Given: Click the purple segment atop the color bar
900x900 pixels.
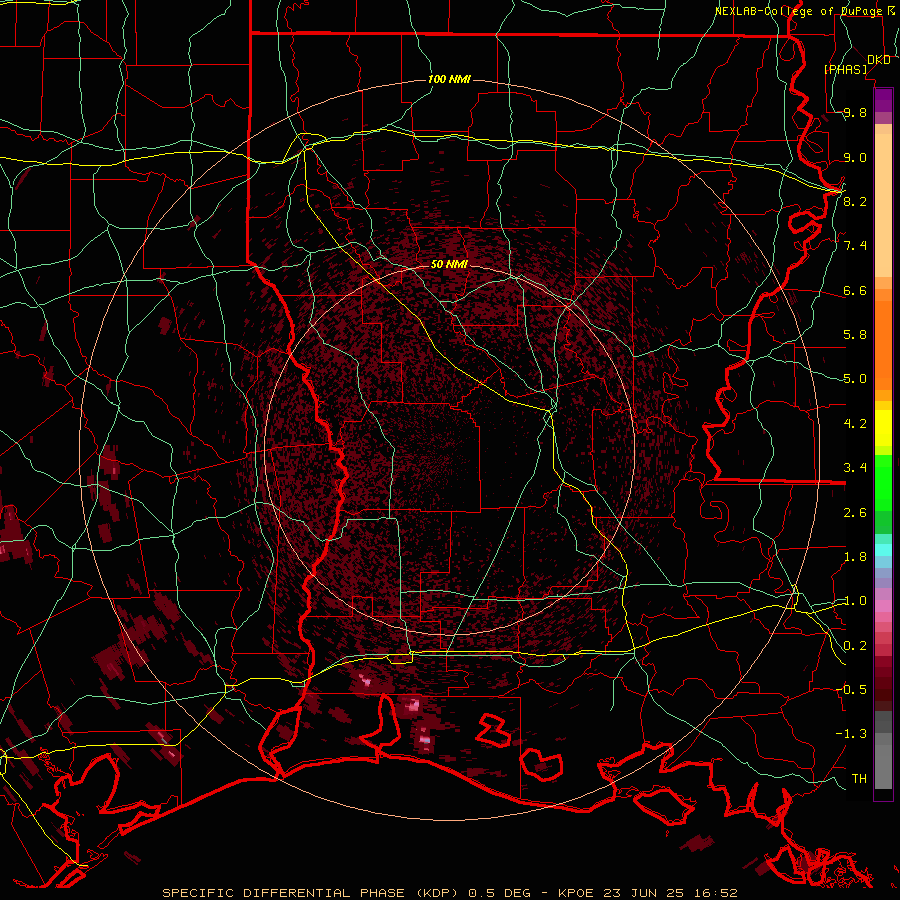Looking at the screenshot, I should pyautogui.click(x=883, y=100).
